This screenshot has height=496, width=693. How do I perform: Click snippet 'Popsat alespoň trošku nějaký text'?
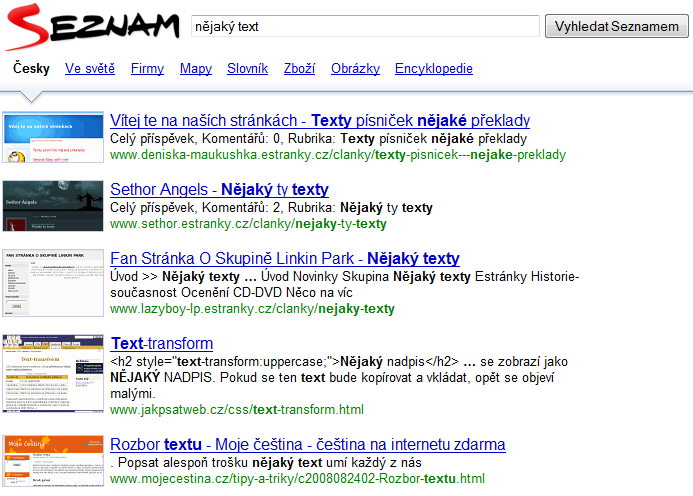coord(266,463)
